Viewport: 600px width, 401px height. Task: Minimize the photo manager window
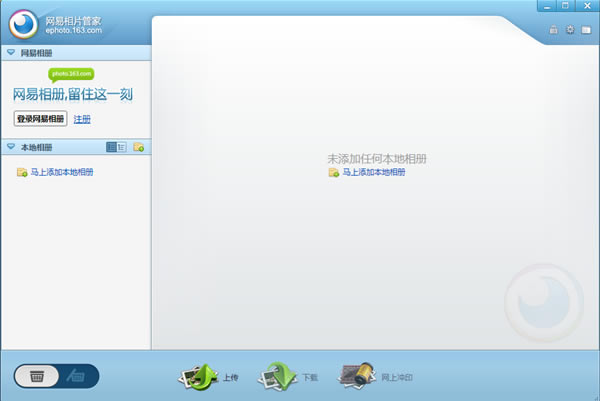[547, 6]
